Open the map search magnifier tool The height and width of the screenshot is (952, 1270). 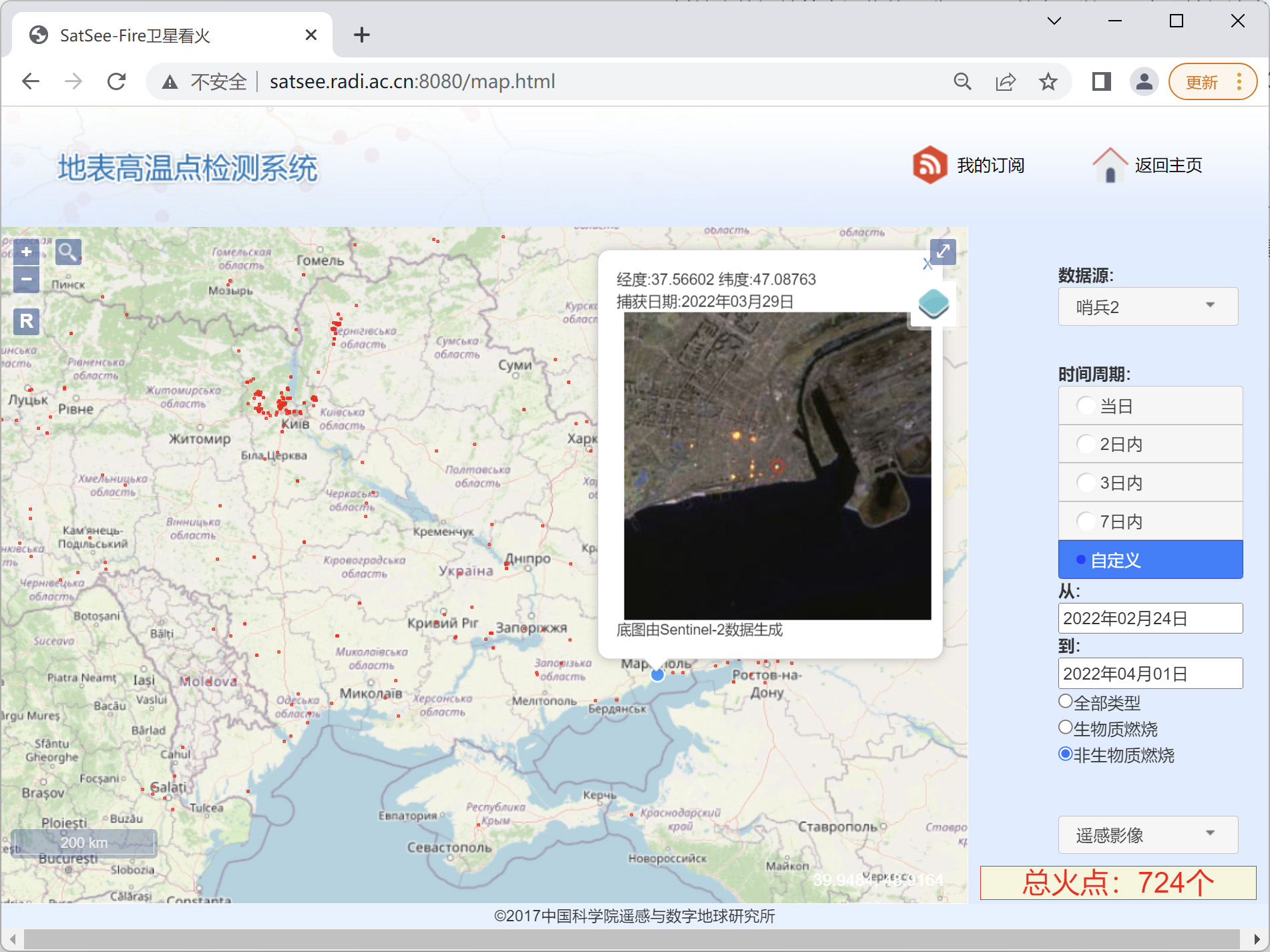(x=67, y=252)
